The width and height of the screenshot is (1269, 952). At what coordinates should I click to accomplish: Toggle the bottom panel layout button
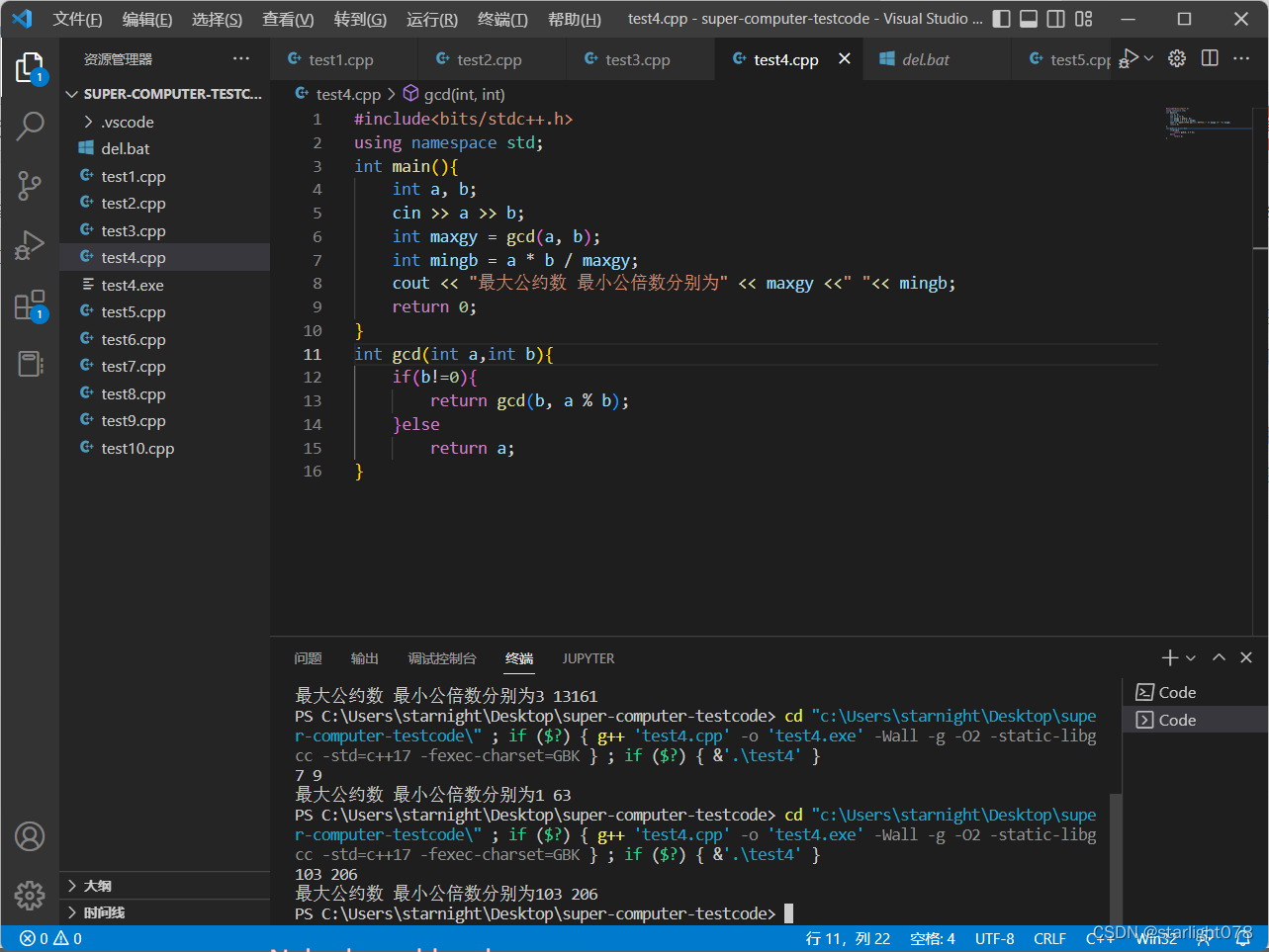1029,19
